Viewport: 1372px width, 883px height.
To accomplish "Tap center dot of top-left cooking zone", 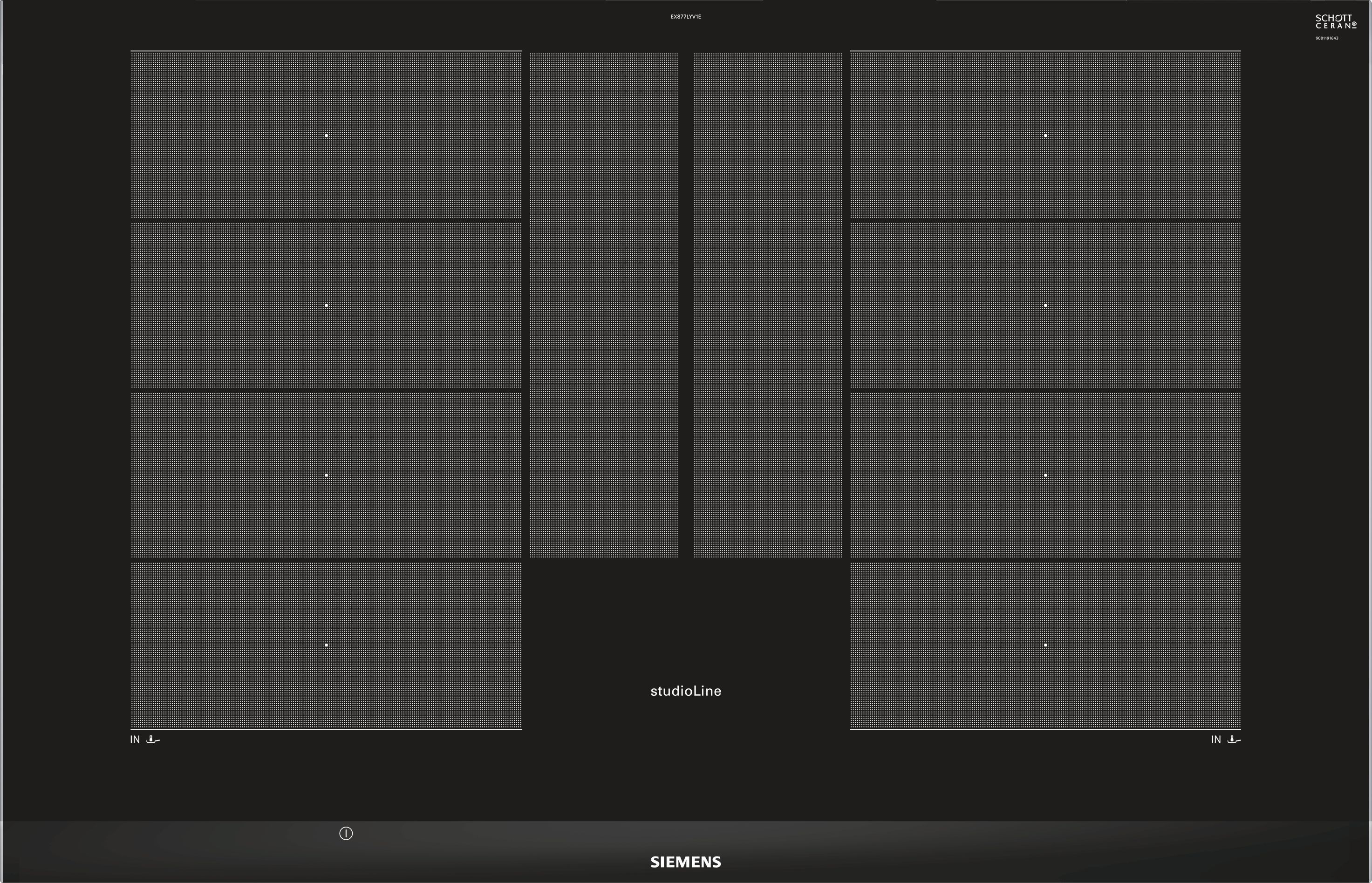I will [327, 136].
